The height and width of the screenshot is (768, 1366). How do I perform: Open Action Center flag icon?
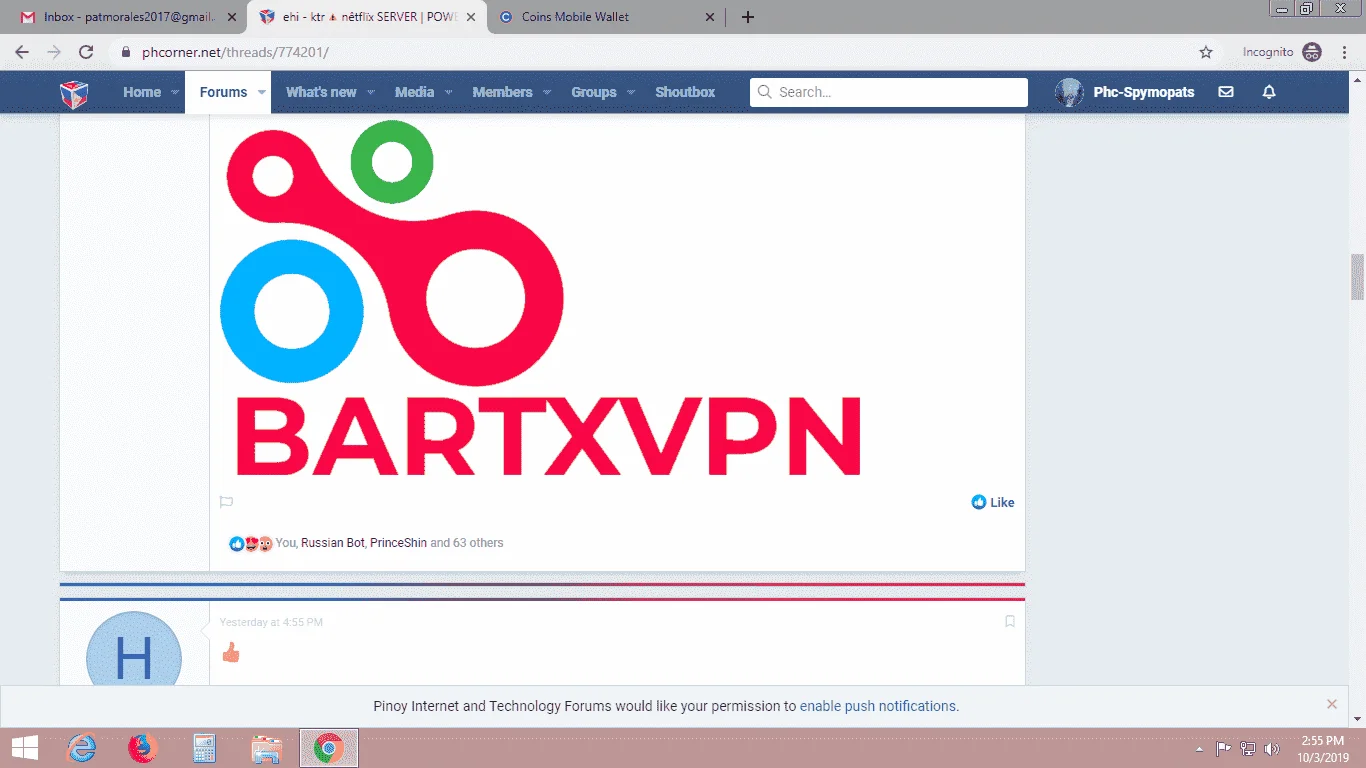(x=1223, y=749)
